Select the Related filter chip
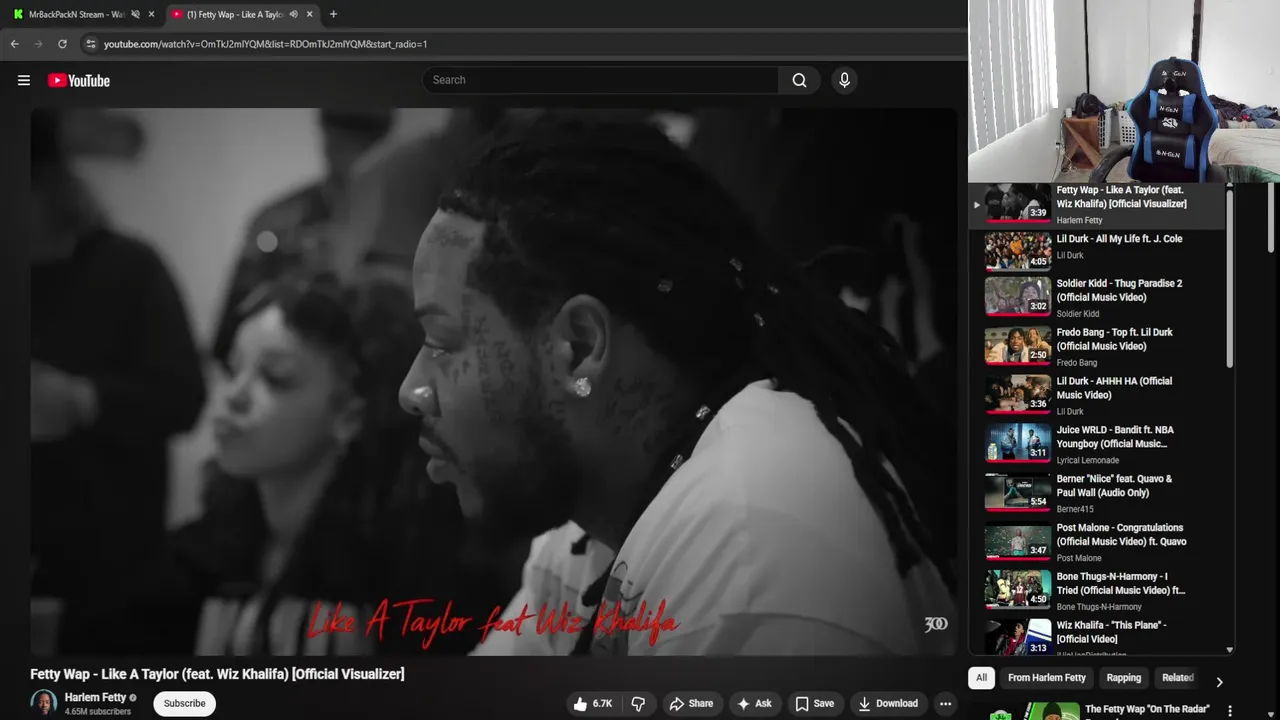 pos(1177,678)
